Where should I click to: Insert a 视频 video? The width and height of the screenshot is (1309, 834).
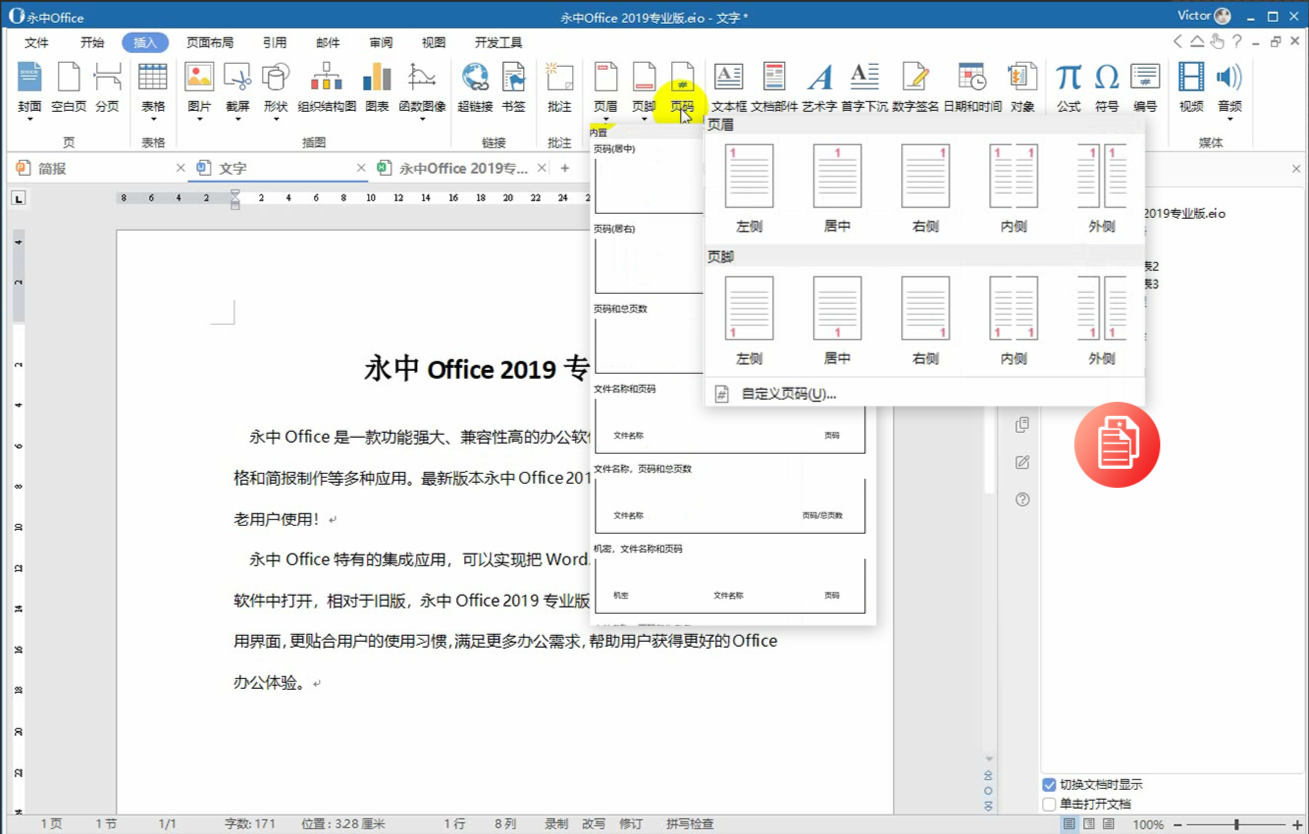tap(1191, 78)
